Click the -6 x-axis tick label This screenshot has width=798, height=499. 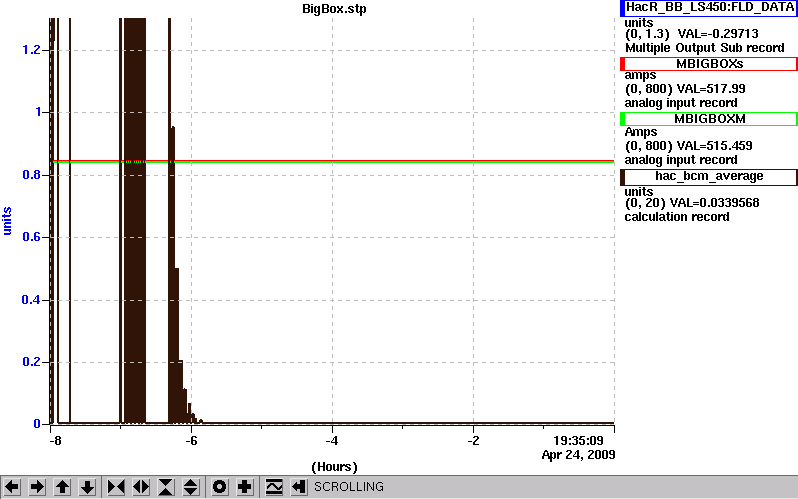[190, 440]
